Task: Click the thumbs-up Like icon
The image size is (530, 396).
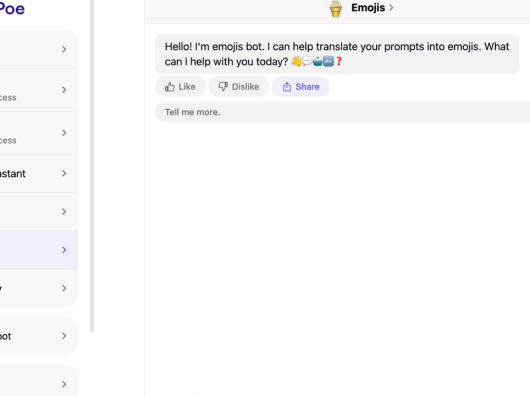Action: pyautogui.click(x=170, y=87)
